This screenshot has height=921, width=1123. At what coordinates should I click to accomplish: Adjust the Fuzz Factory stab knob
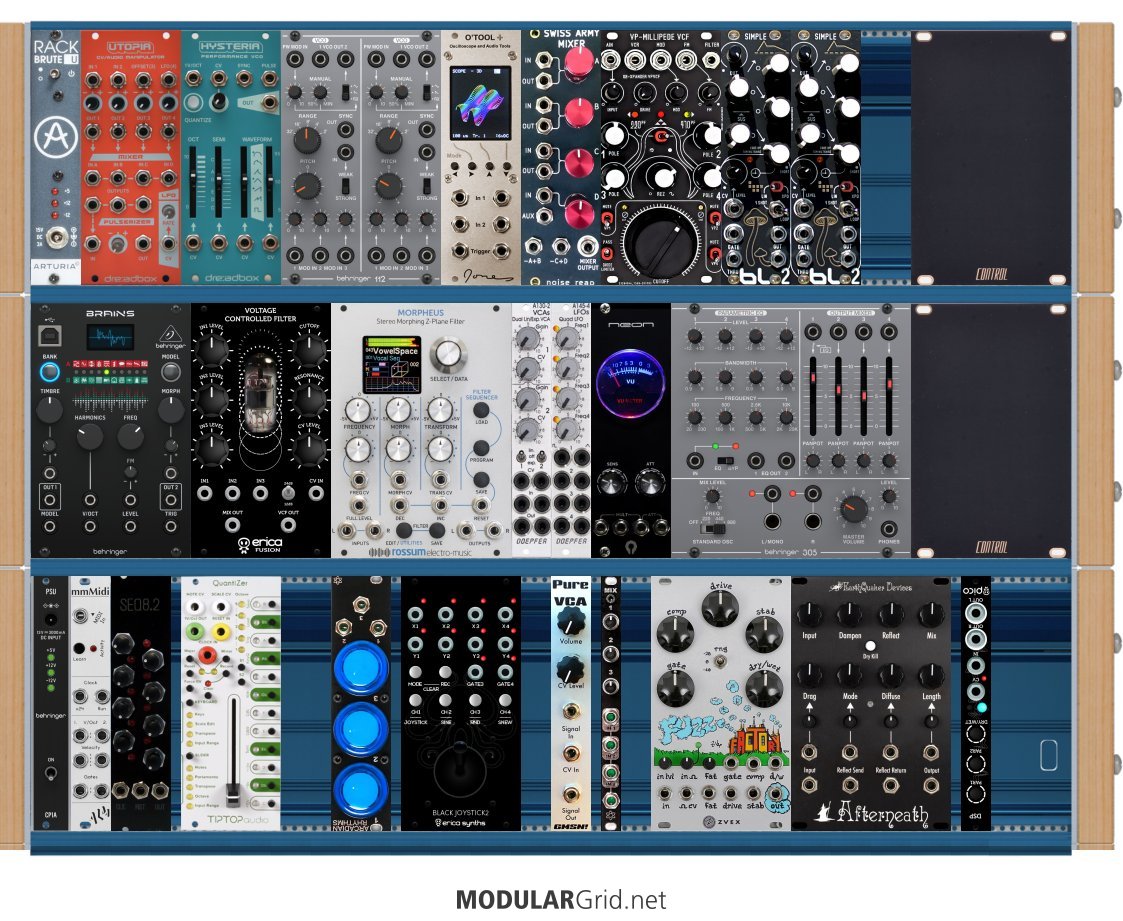point(764,633)
